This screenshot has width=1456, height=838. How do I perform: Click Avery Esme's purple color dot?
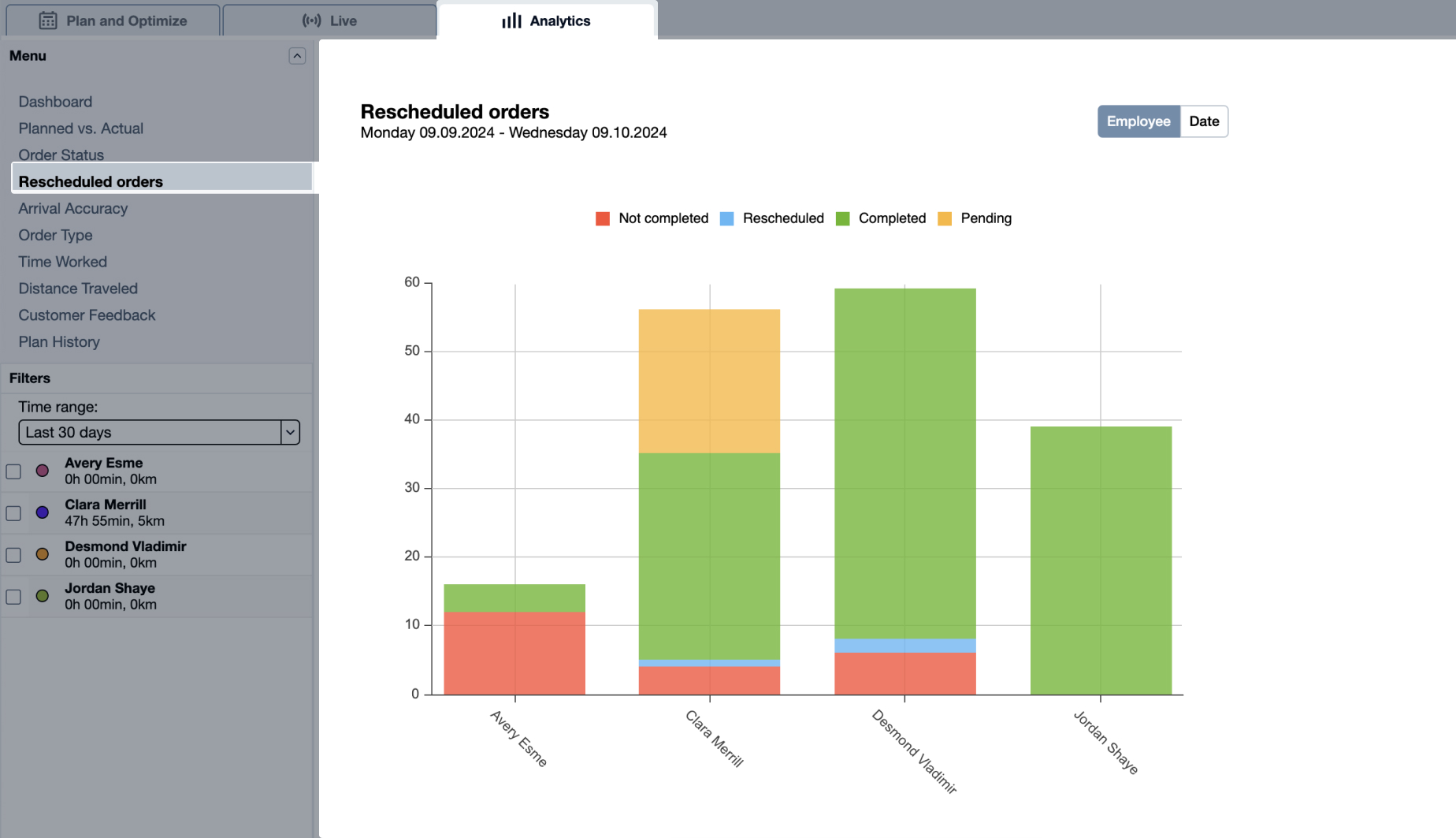(42, 471)
